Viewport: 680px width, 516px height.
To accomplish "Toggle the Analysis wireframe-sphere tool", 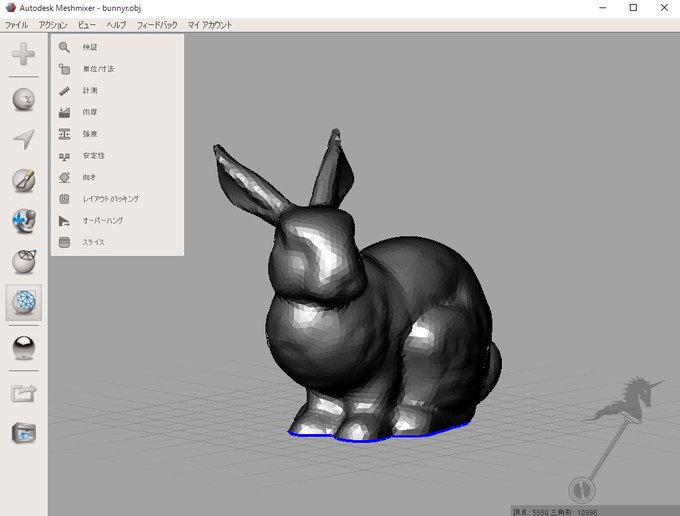I will click(23, 302).
